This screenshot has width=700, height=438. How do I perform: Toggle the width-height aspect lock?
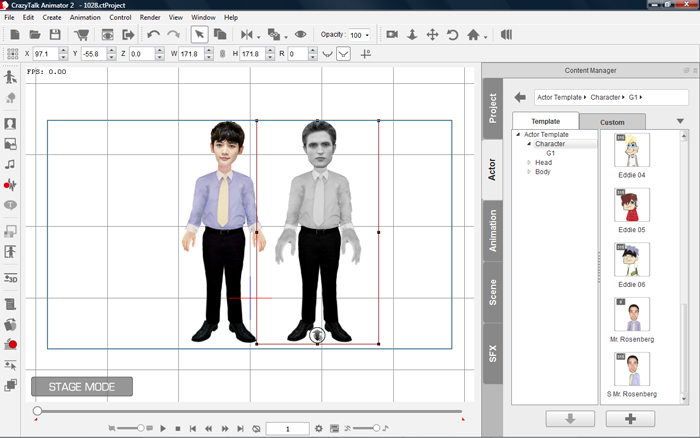click(x=221, y=53)
